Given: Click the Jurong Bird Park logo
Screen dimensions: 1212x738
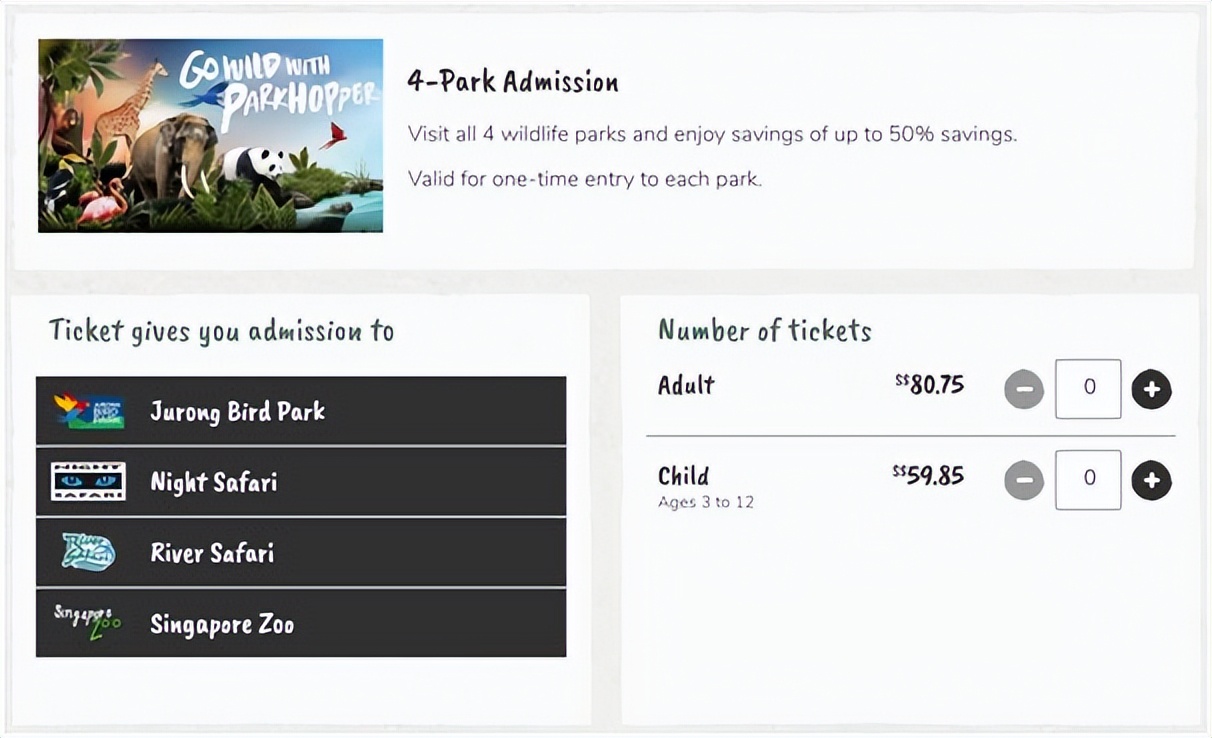Looking at the screenshot, I should pyautogui.click(x=89, y=411).
